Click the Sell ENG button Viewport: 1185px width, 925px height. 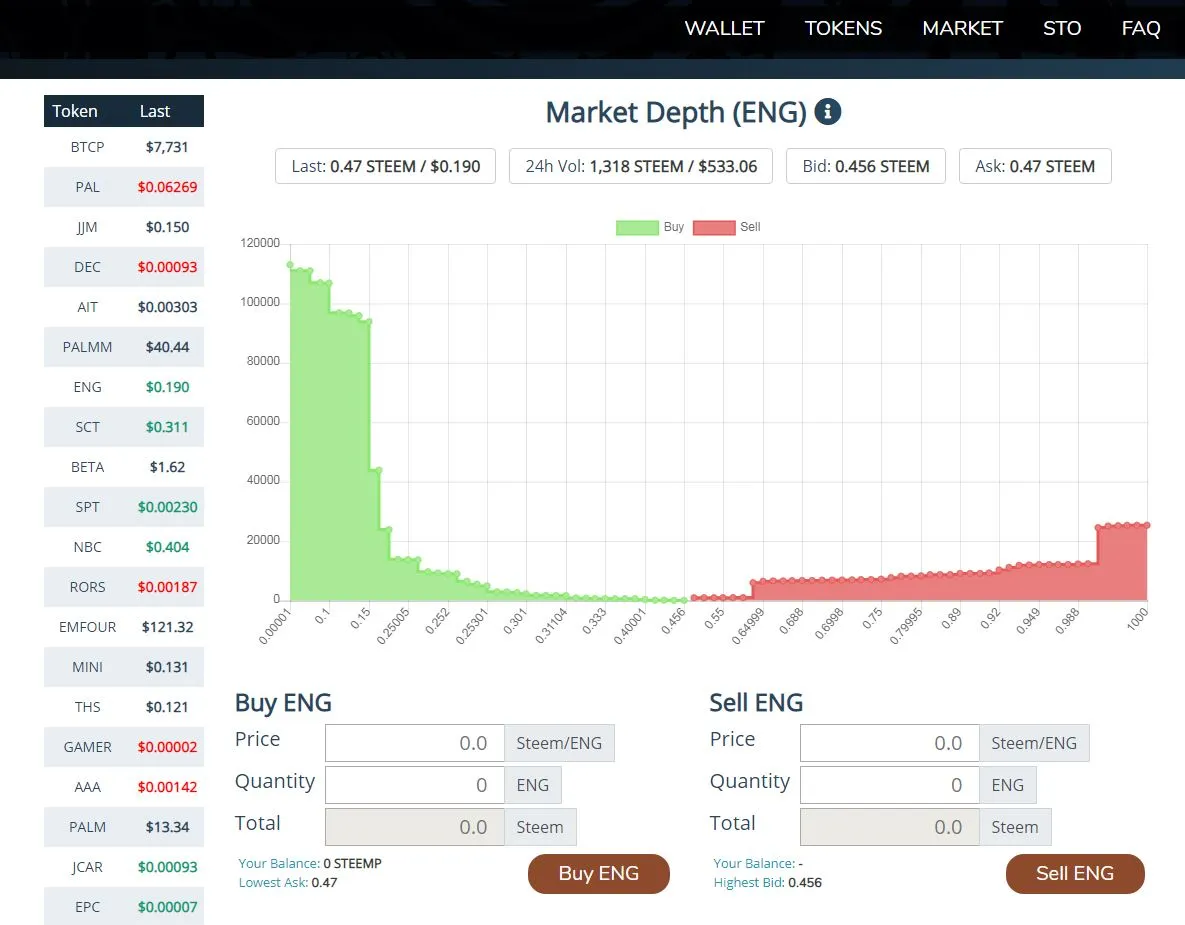click(x=1075, y=874)
